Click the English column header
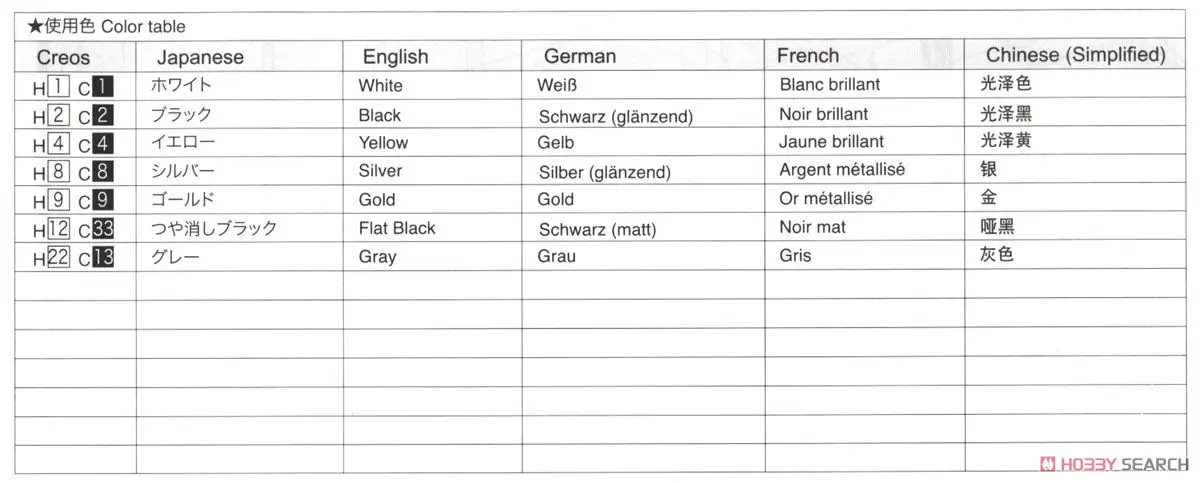 [x=395, y=57]
